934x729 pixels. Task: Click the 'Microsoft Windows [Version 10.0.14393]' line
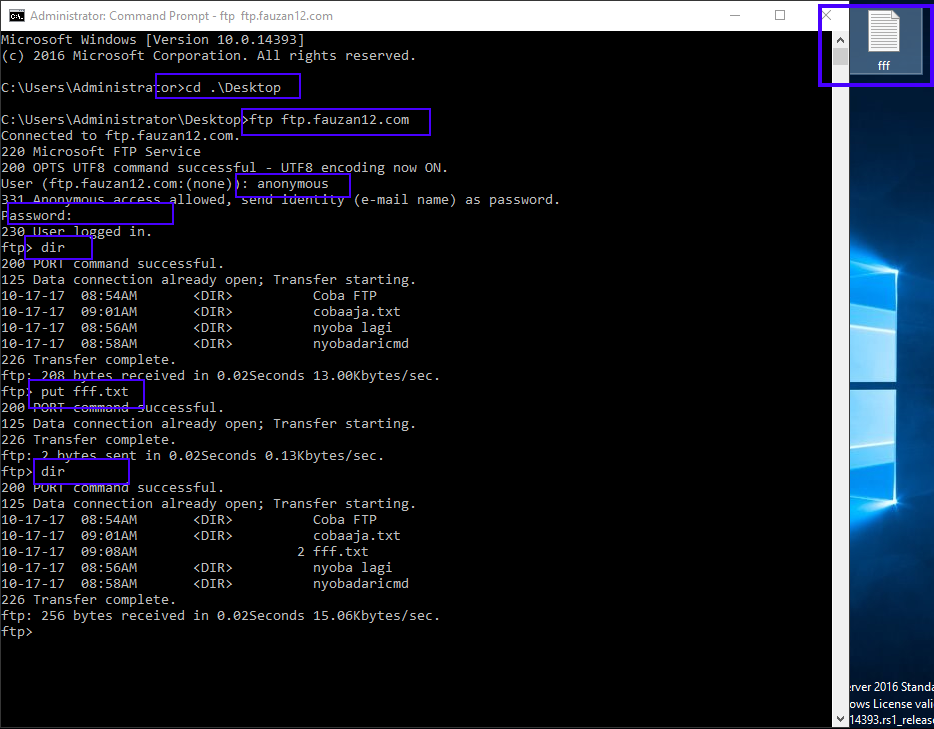(152, 40)
